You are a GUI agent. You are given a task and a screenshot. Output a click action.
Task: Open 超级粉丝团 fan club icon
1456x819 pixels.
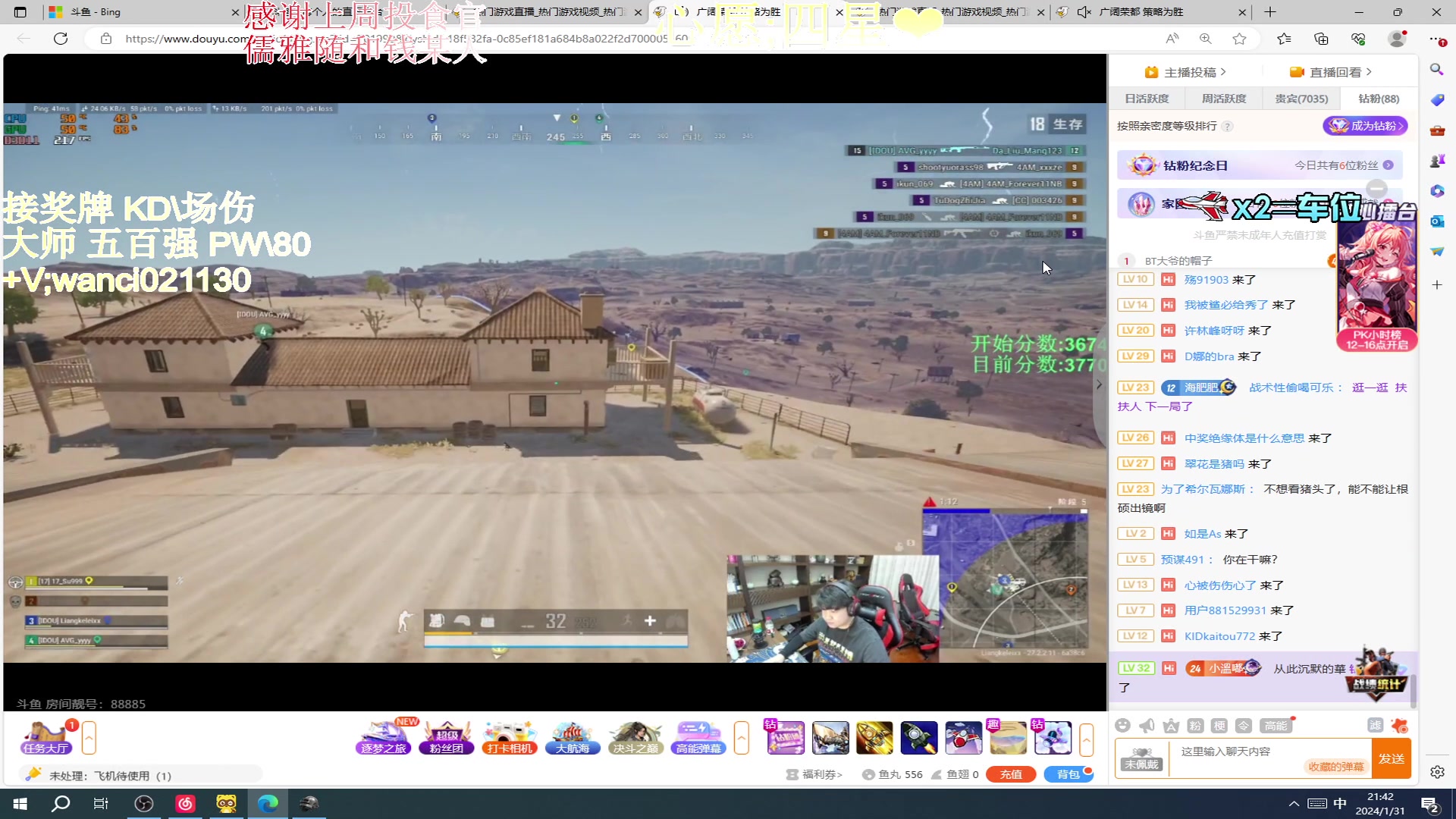pos(447,738)
